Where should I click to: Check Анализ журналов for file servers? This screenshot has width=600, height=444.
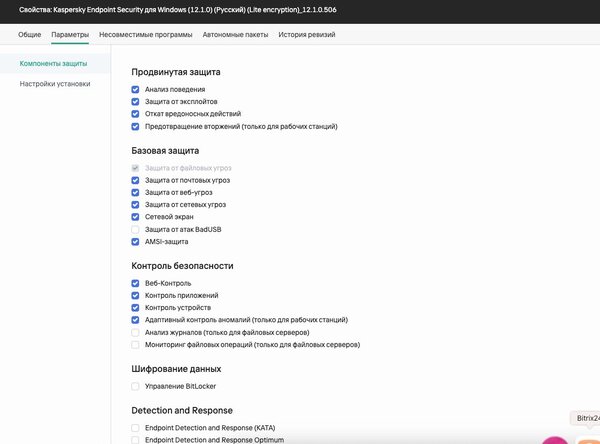(x=135, y=332)
